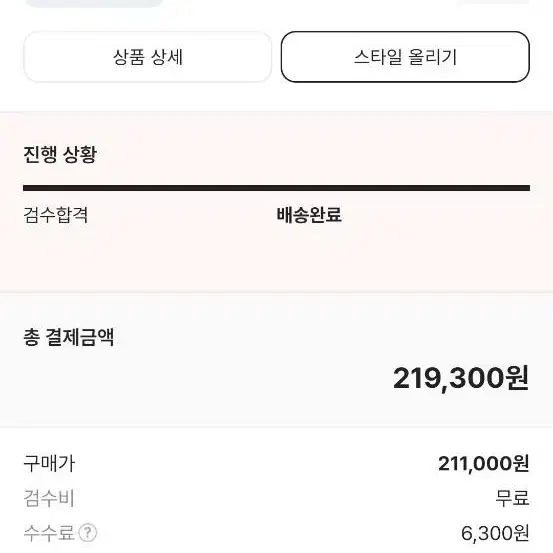
Task: Click the 무료 inspection fee value
Action: click(512, 498)
